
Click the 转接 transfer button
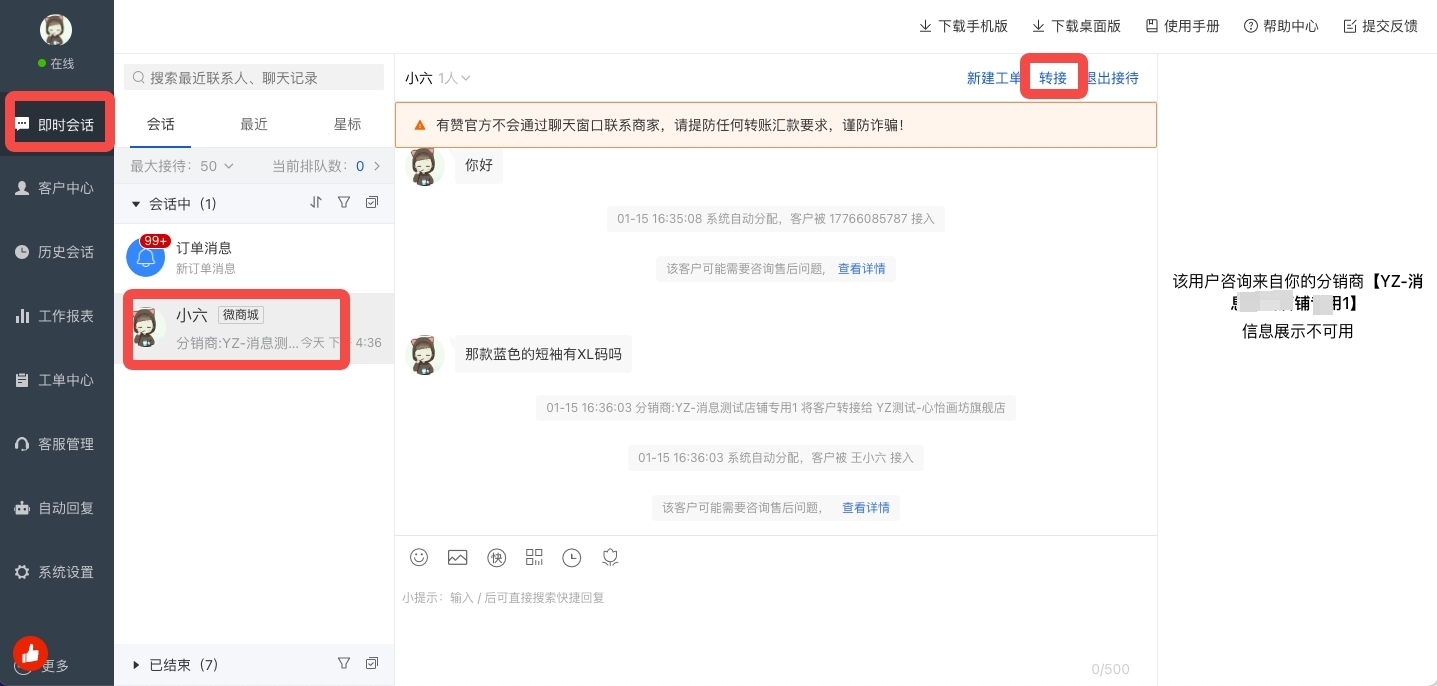pos(1053,78)
